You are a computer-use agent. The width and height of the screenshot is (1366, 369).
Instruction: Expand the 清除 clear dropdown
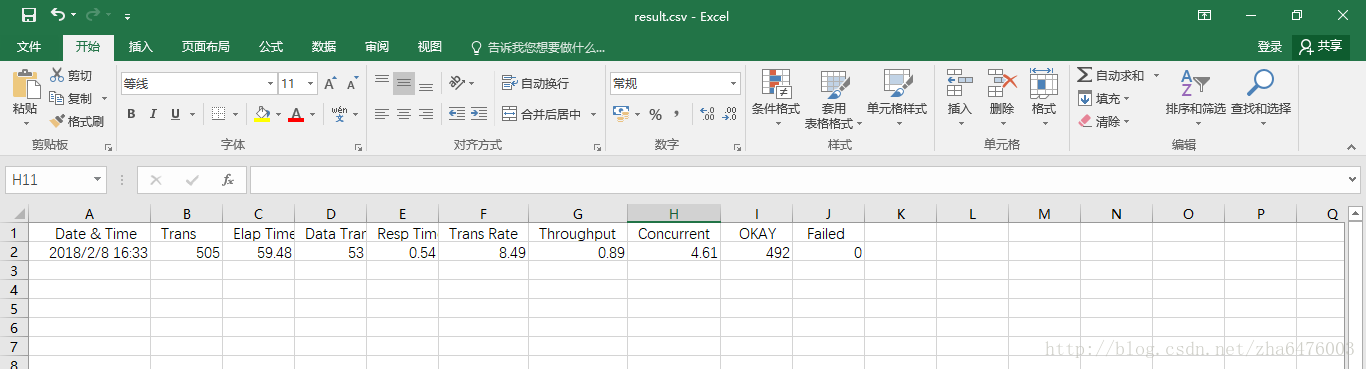pos(1127,122)
